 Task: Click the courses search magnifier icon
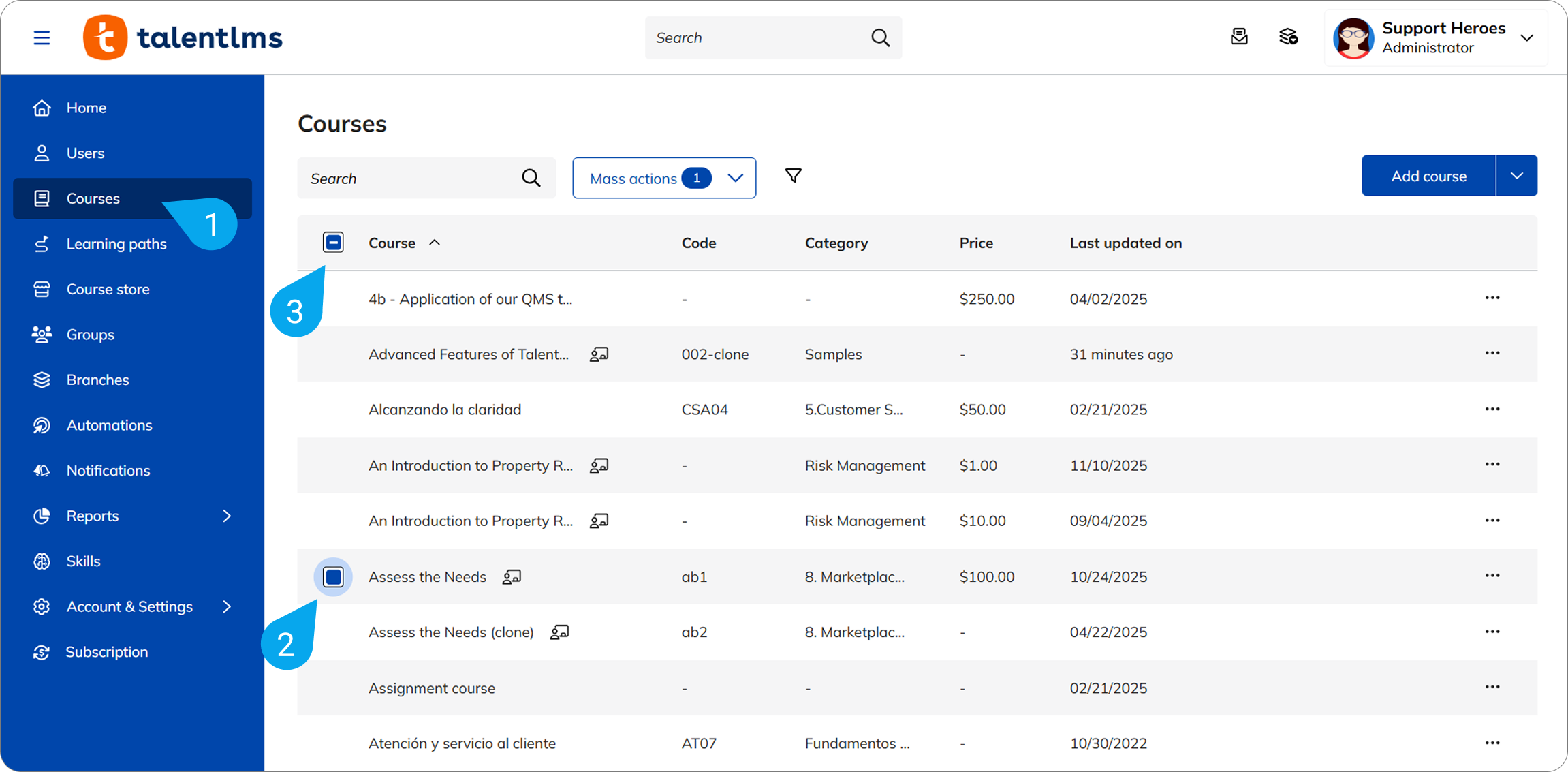[x=531, y=178]
